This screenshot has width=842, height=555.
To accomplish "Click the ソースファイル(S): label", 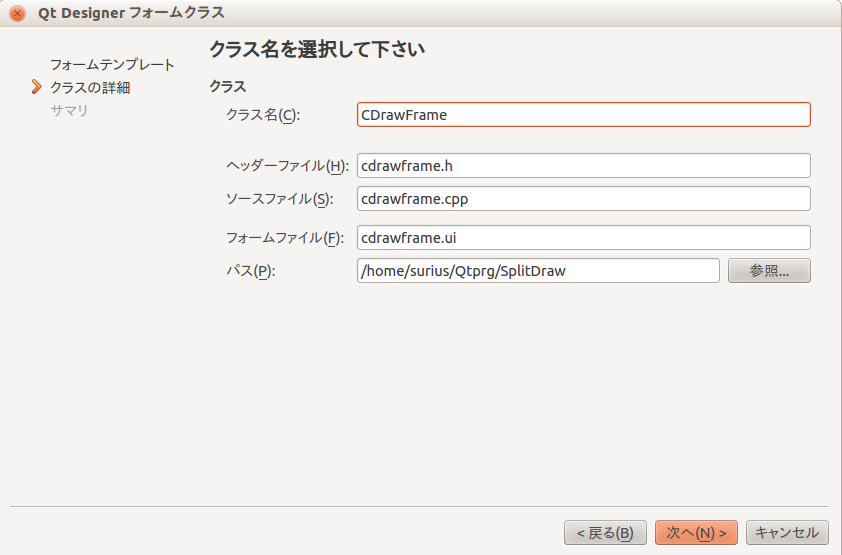I will 279,199.
